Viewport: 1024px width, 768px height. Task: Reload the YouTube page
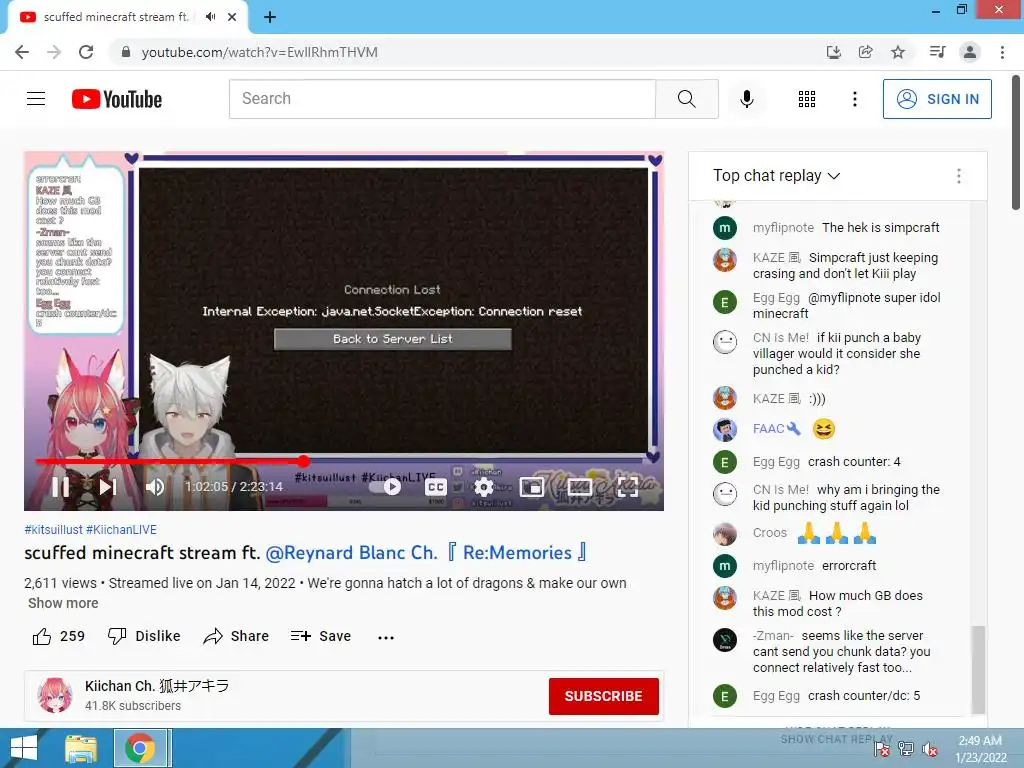coord(86,52)
